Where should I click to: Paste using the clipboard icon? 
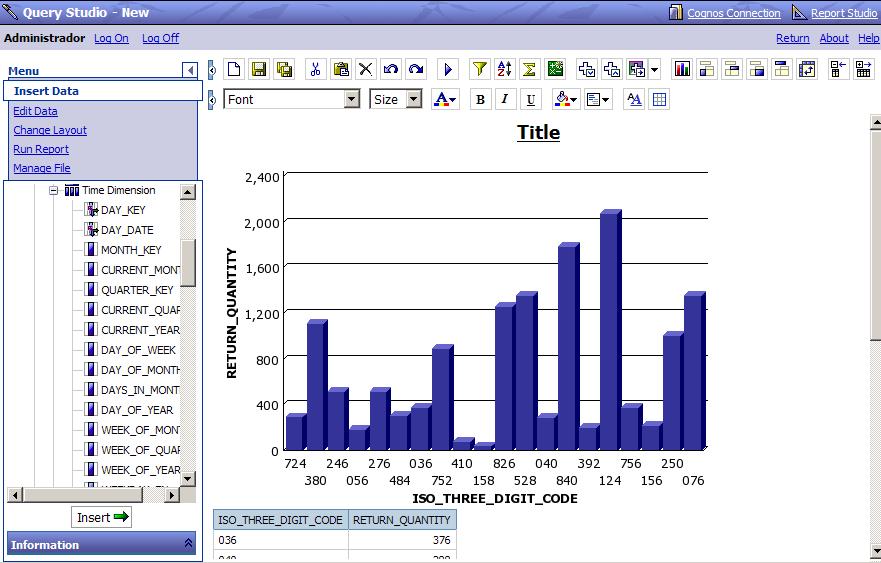click(340, 69)
